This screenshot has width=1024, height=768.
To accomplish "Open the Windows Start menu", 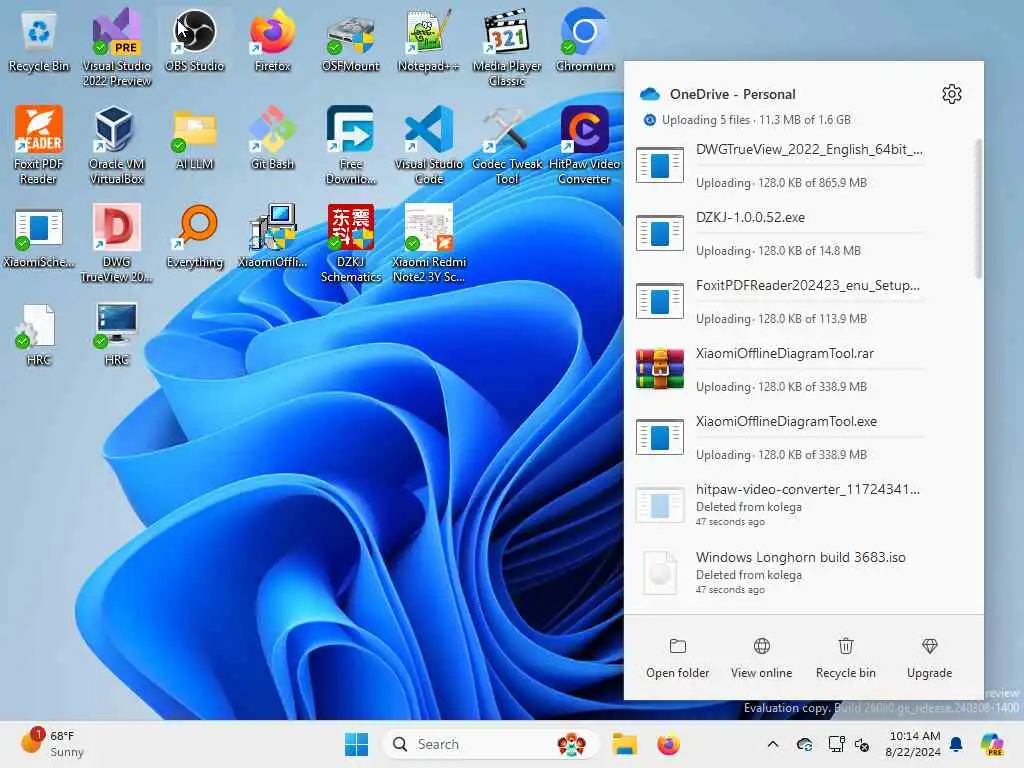I will coord(357,744).
